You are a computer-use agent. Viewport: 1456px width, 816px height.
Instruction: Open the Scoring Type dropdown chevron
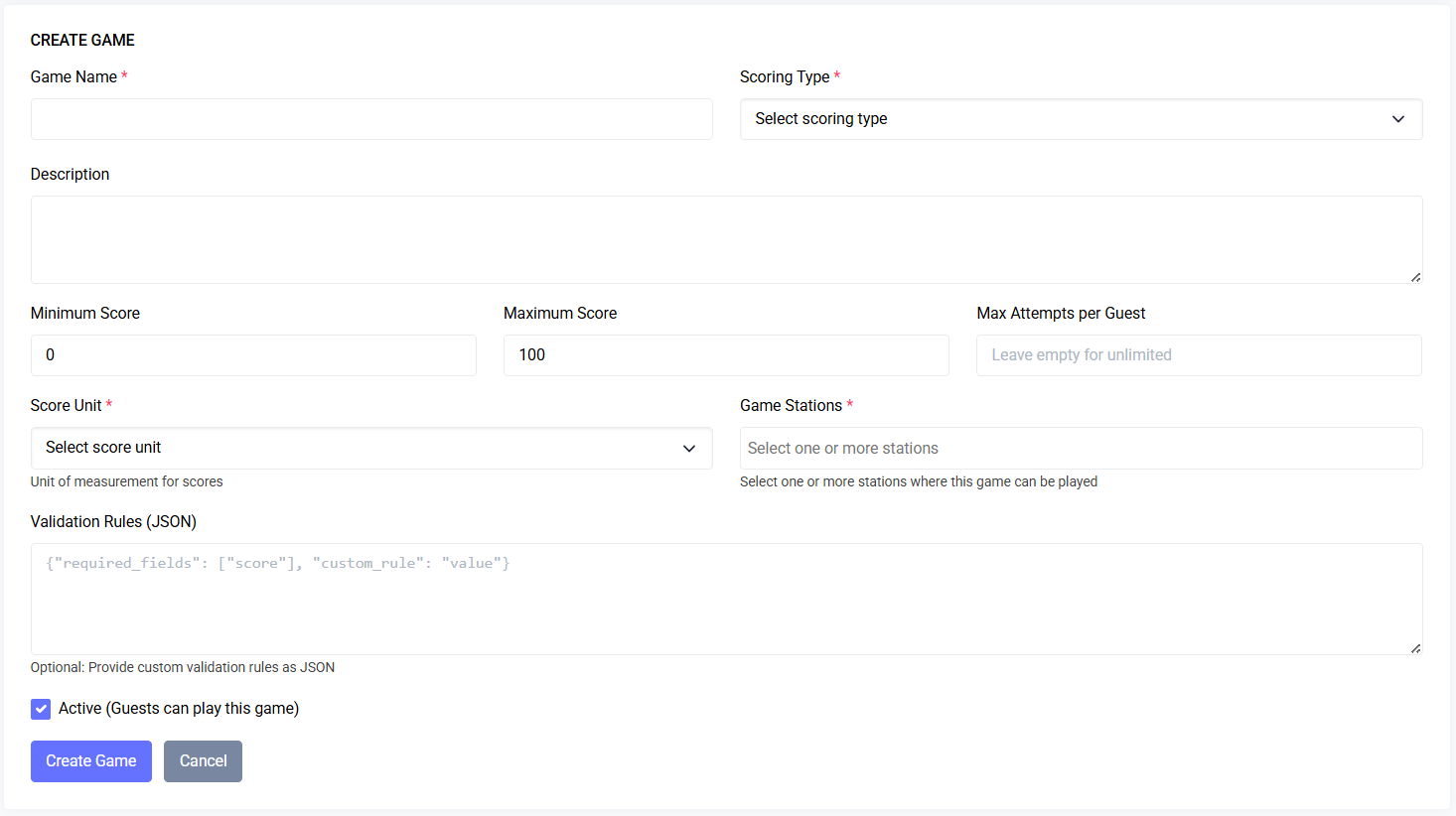click(x=1398, y=119)
